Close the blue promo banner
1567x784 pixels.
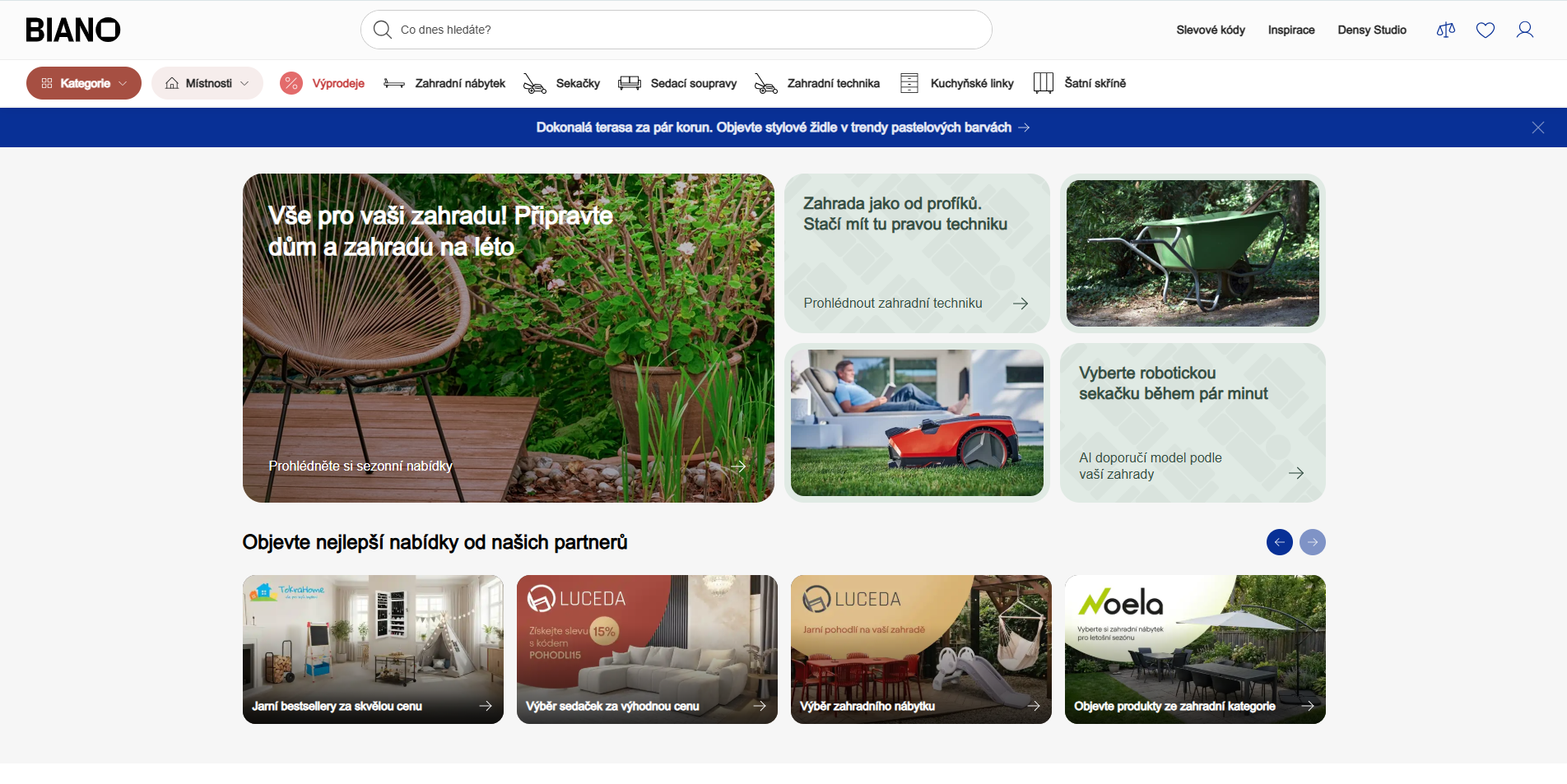(1537, 128)
